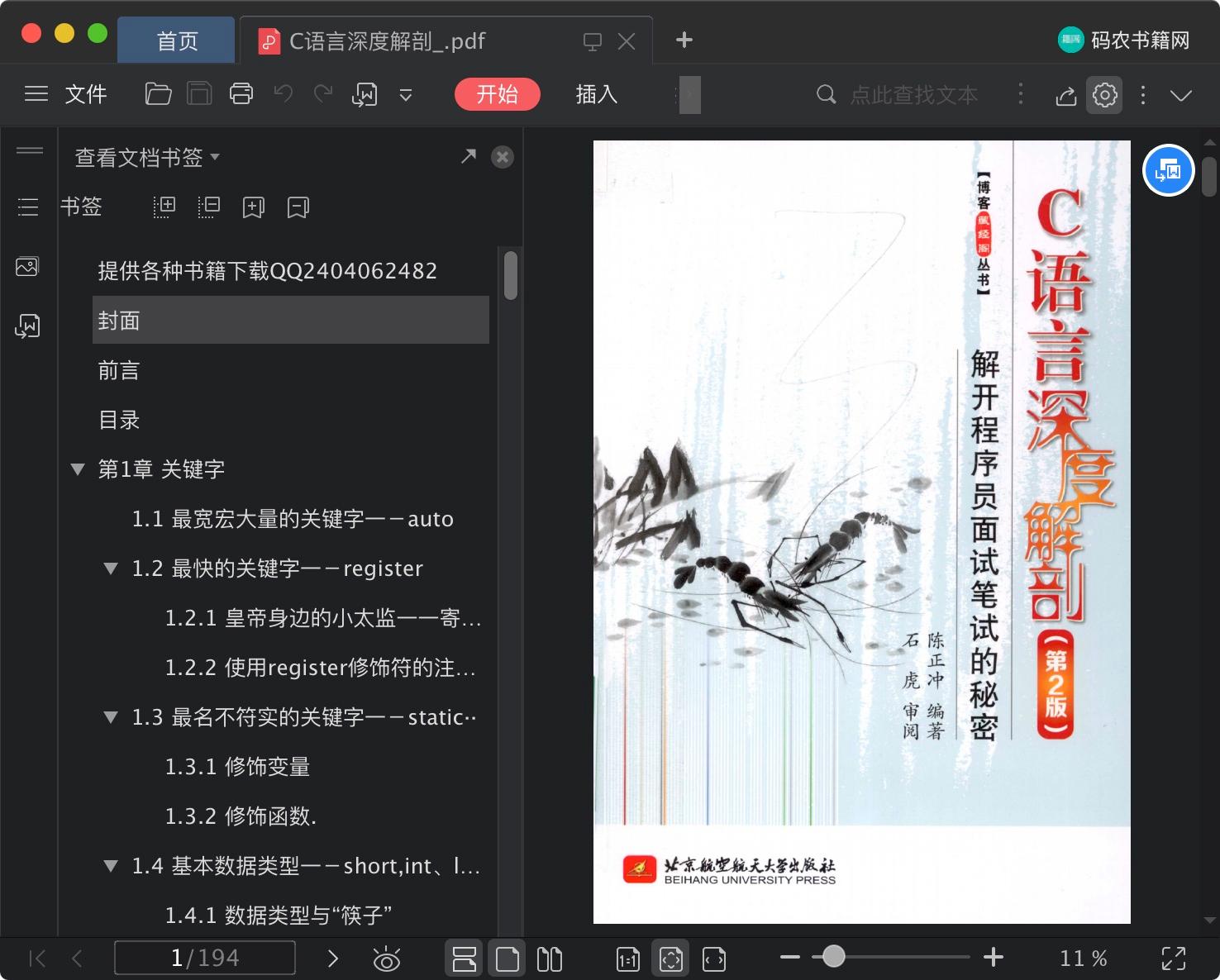Enable single page view mode

[x=508, y=959]
